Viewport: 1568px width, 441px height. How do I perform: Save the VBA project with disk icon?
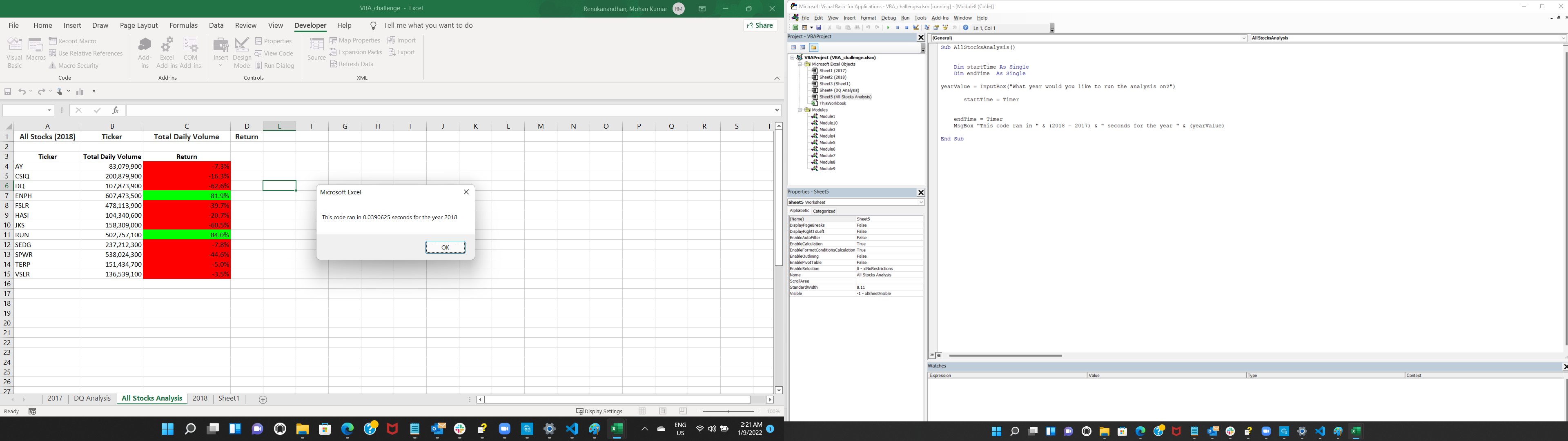click(819, 28)
